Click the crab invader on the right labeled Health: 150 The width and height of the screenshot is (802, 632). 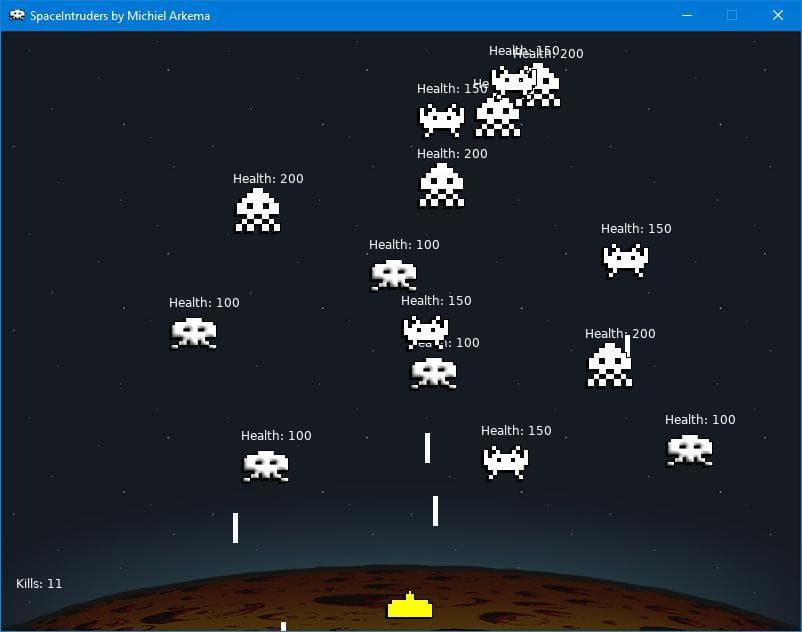click(x=626, y=260)
